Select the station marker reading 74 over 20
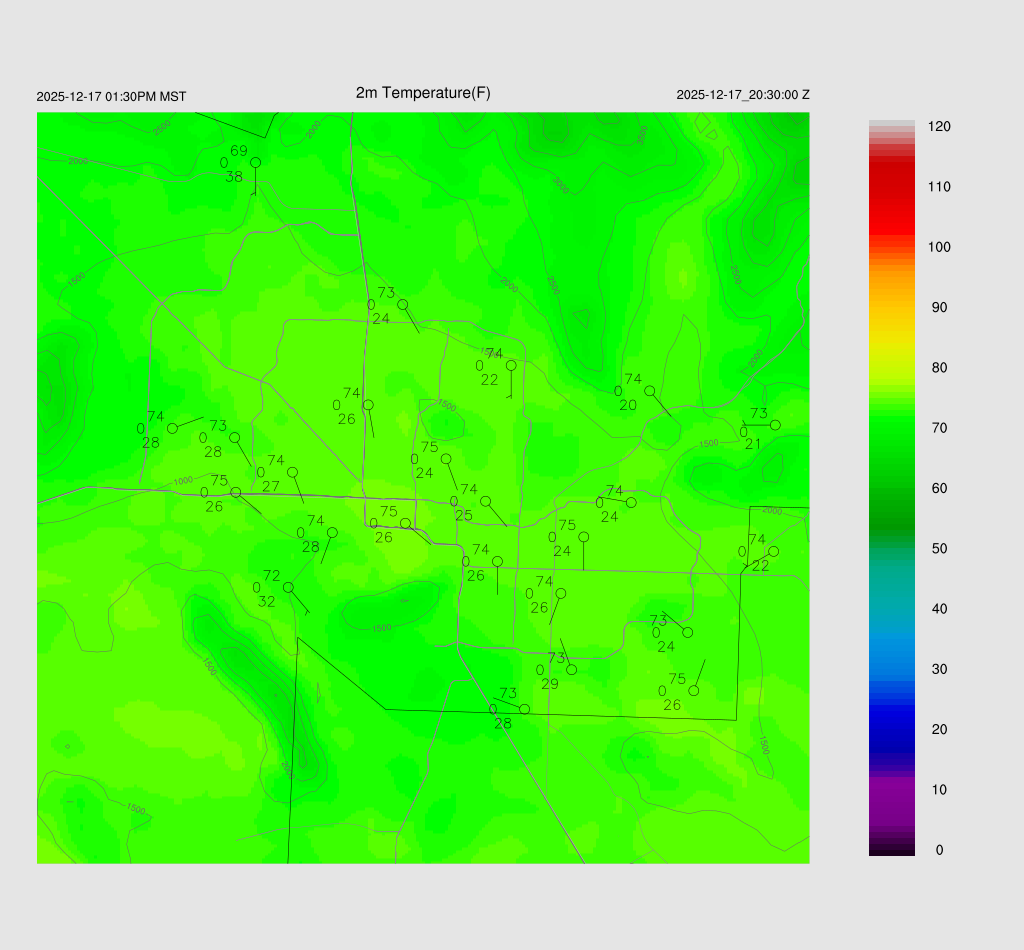 [x=649, y=391]
